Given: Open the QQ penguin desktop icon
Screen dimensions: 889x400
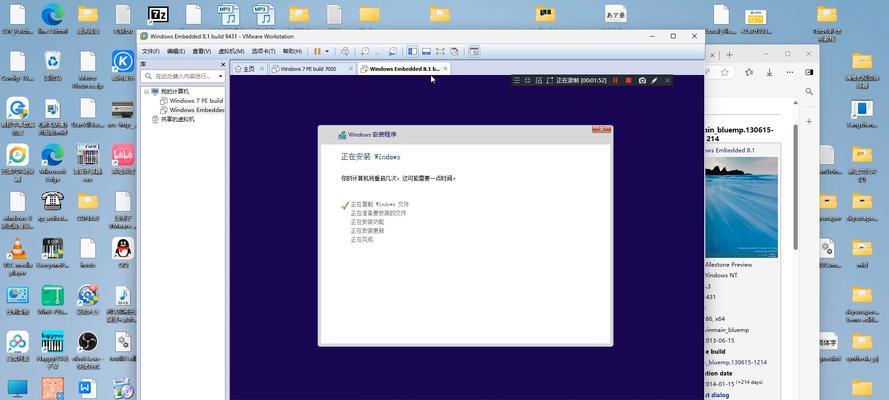Looking at the screenshot, I should click(x=123, y=253).
